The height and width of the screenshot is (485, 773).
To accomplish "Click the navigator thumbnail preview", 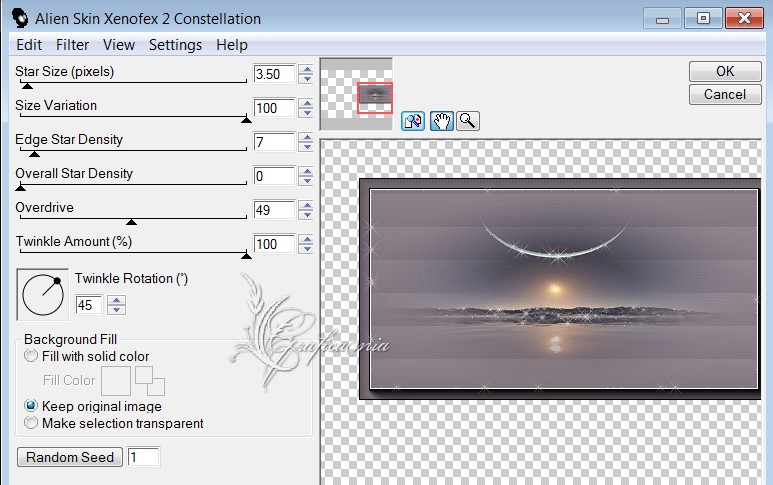I will (356, 94).
